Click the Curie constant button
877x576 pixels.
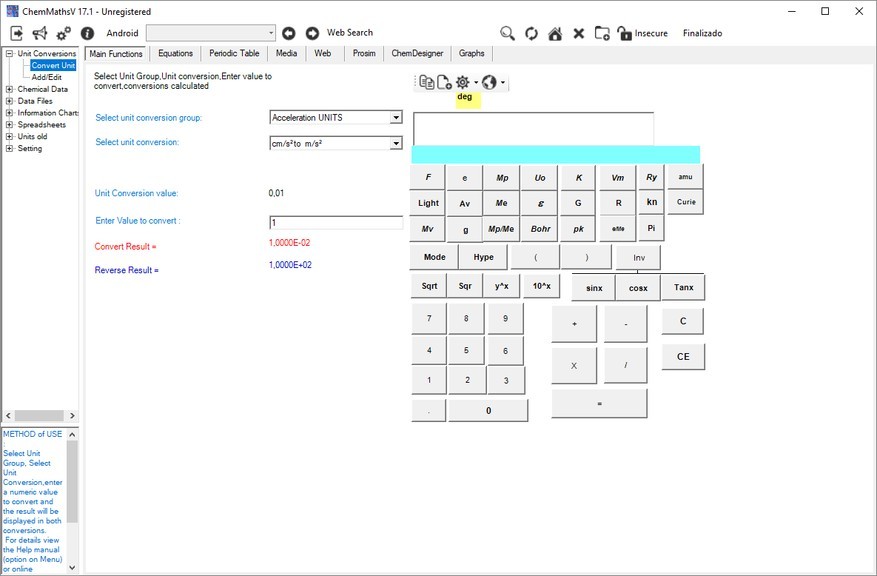tap(686, 202)
